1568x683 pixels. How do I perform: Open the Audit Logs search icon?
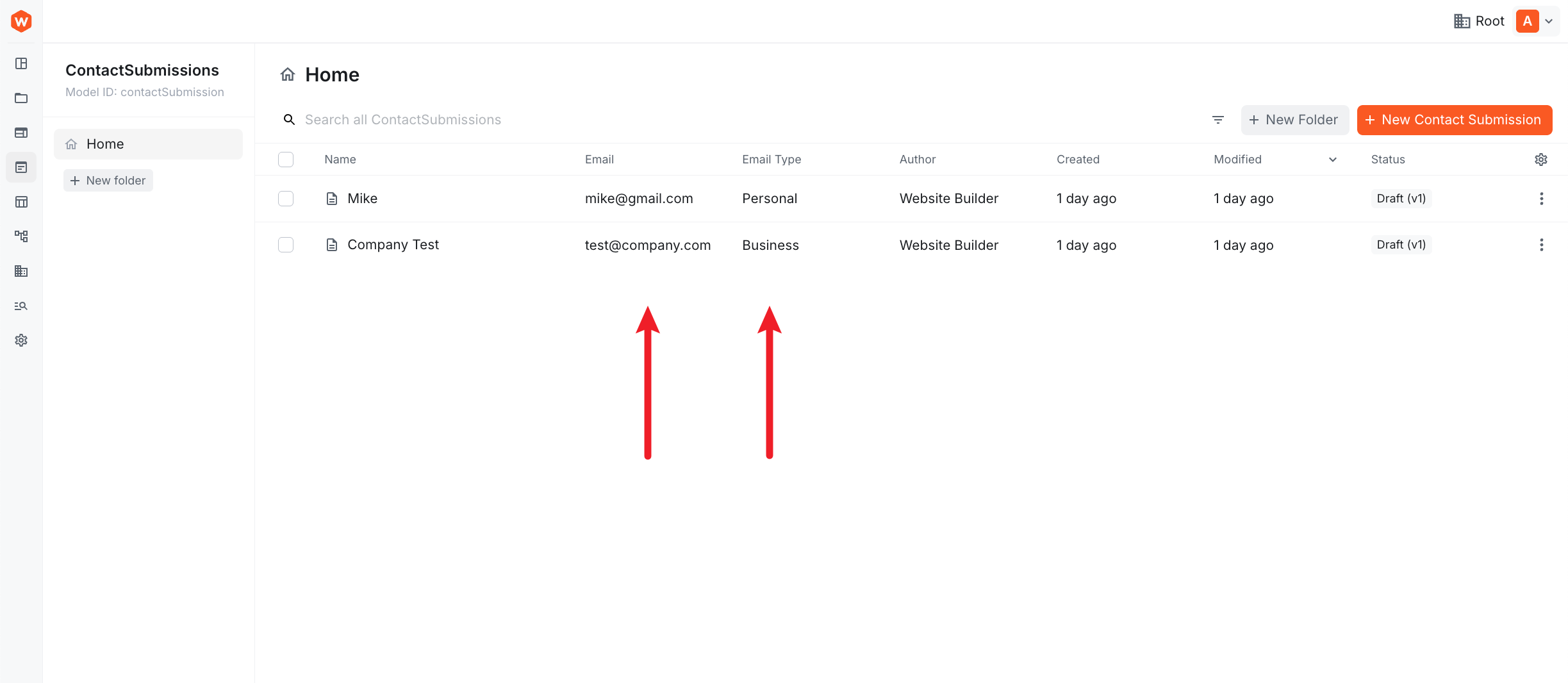click(x=21, y=306)
